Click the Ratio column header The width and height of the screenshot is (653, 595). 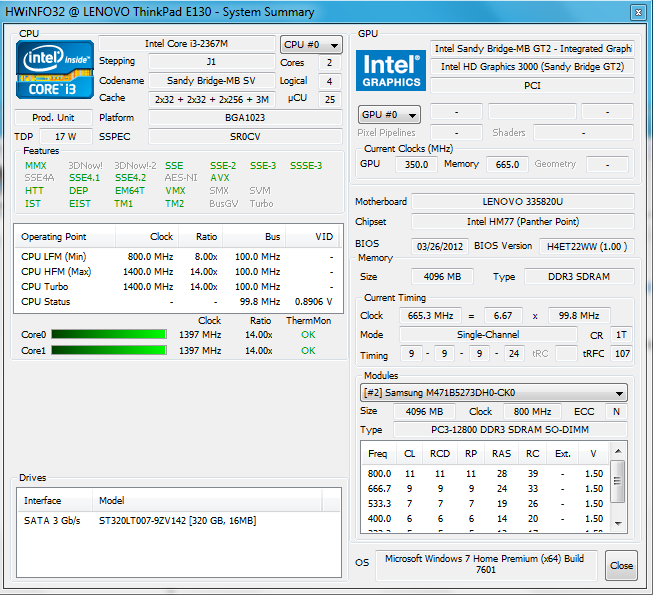point(201,237)
